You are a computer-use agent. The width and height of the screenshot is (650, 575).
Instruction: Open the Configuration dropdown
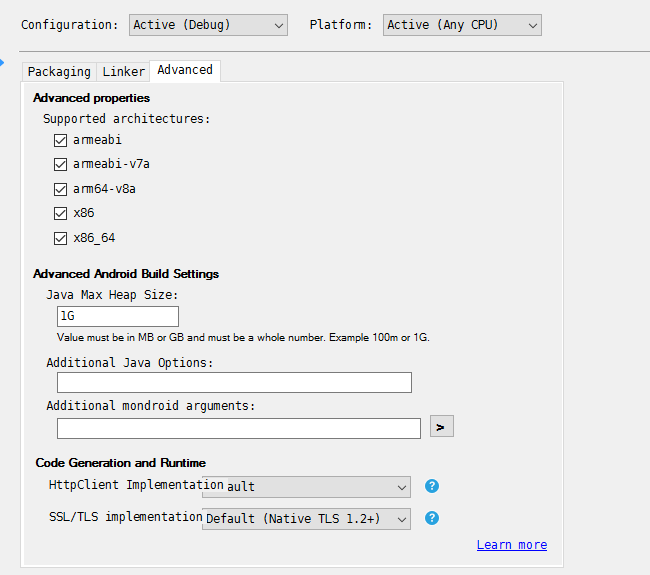coord(208,25)
